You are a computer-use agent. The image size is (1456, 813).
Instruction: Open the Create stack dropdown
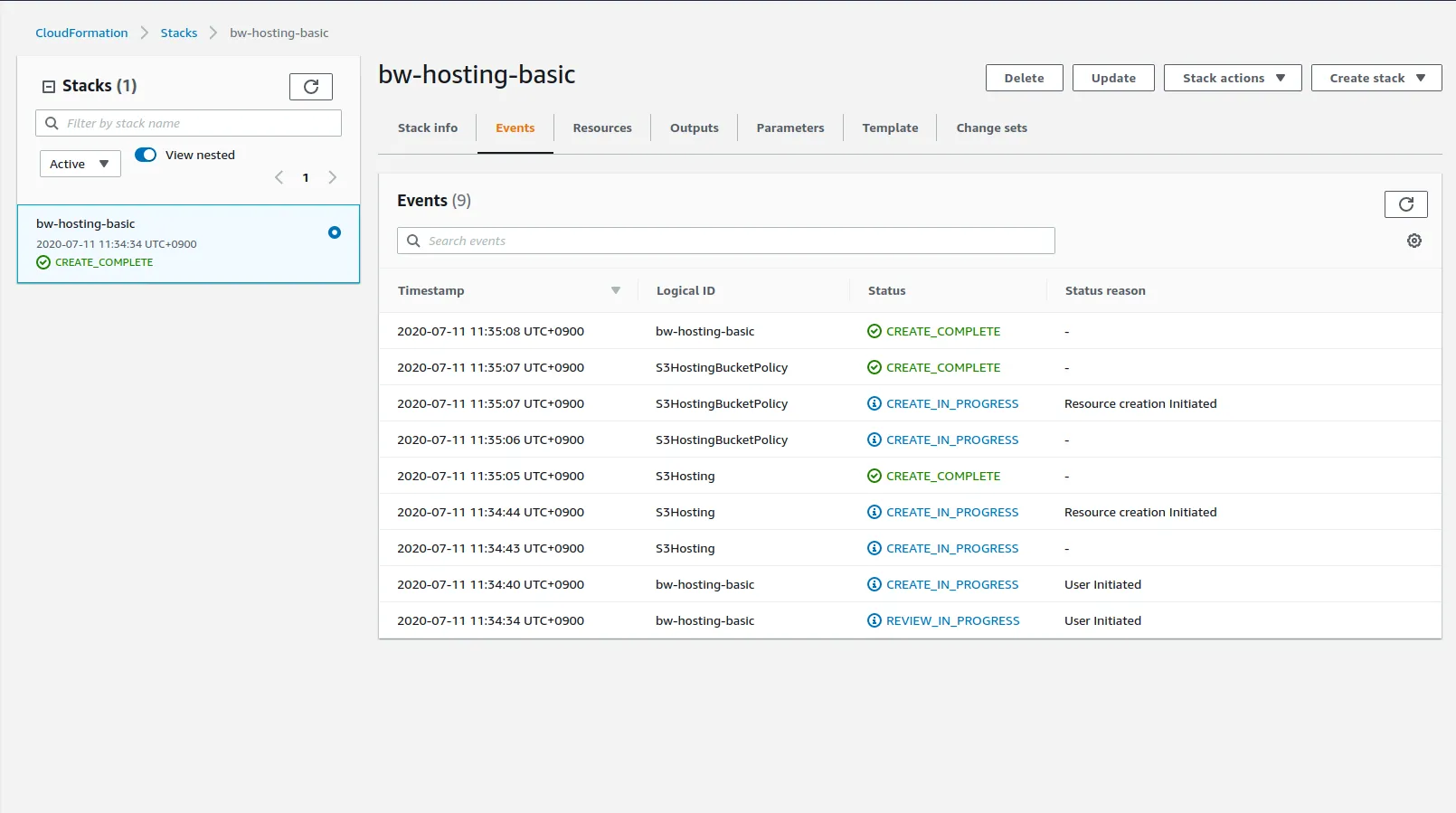pos(1376,78)
